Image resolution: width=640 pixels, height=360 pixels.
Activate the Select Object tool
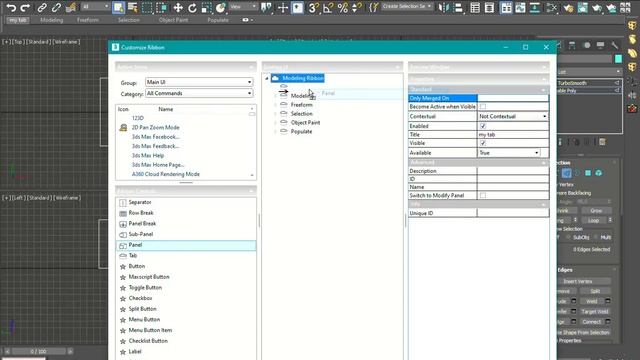(x=118, y=7)
